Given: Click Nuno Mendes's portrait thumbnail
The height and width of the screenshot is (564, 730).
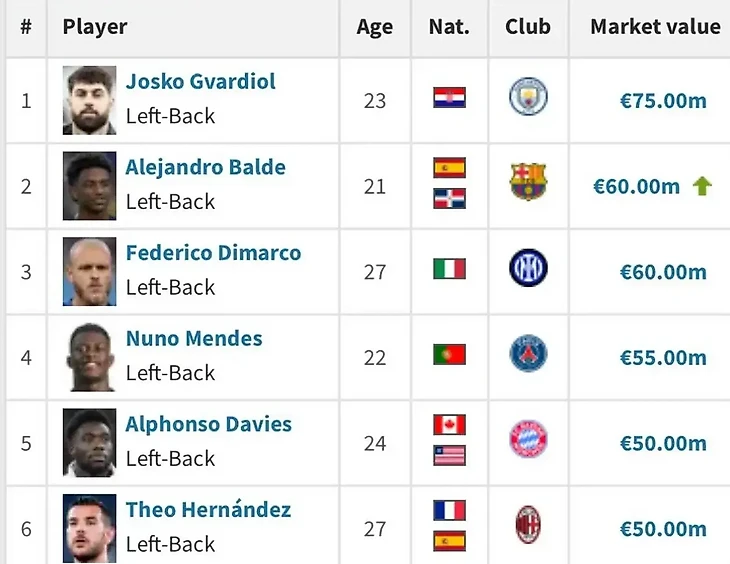Looking at the screenshot, I should click(89, 357).
